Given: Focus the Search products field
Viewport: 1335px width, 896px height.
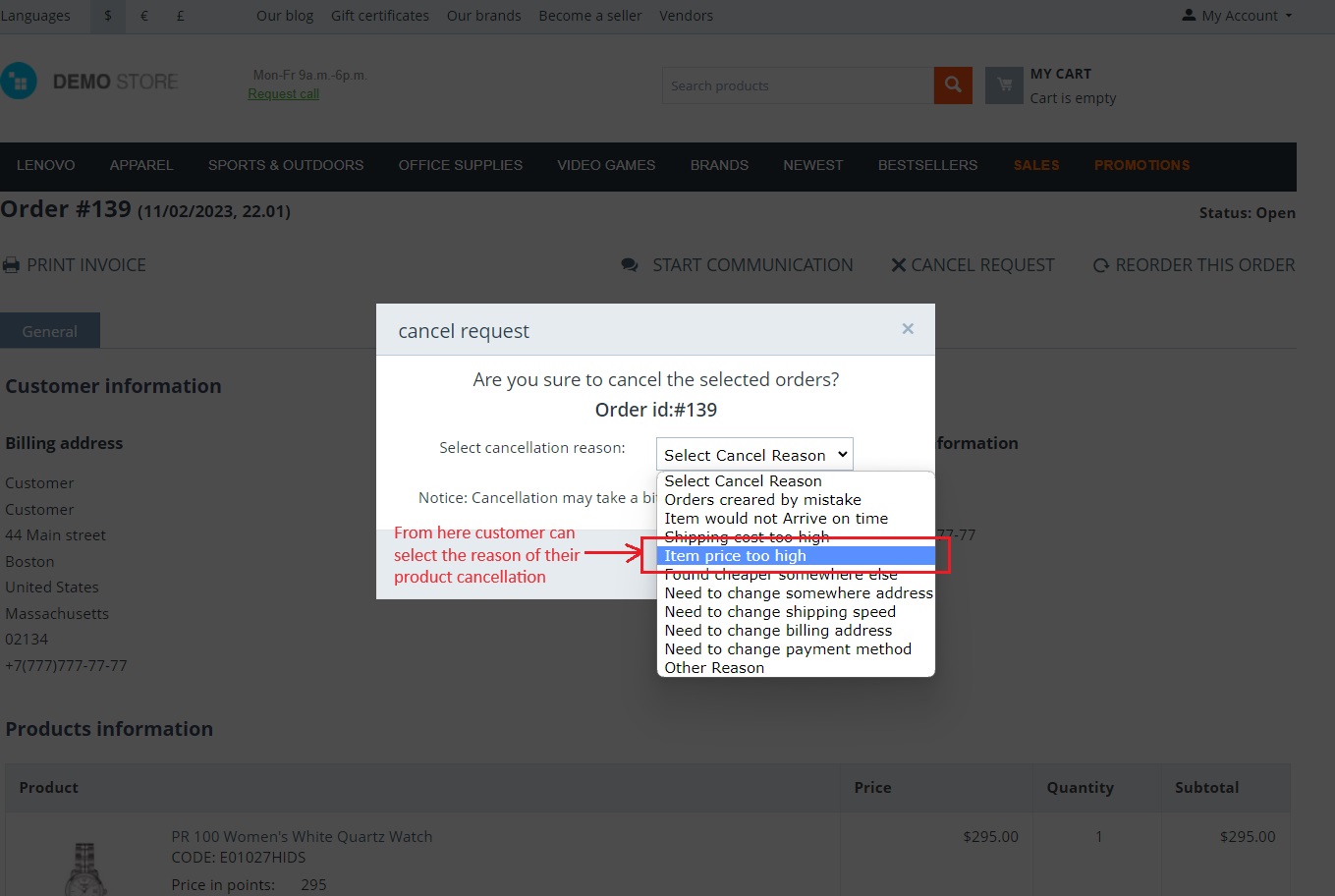Looking at the screenshot, I should click(798, 85).
